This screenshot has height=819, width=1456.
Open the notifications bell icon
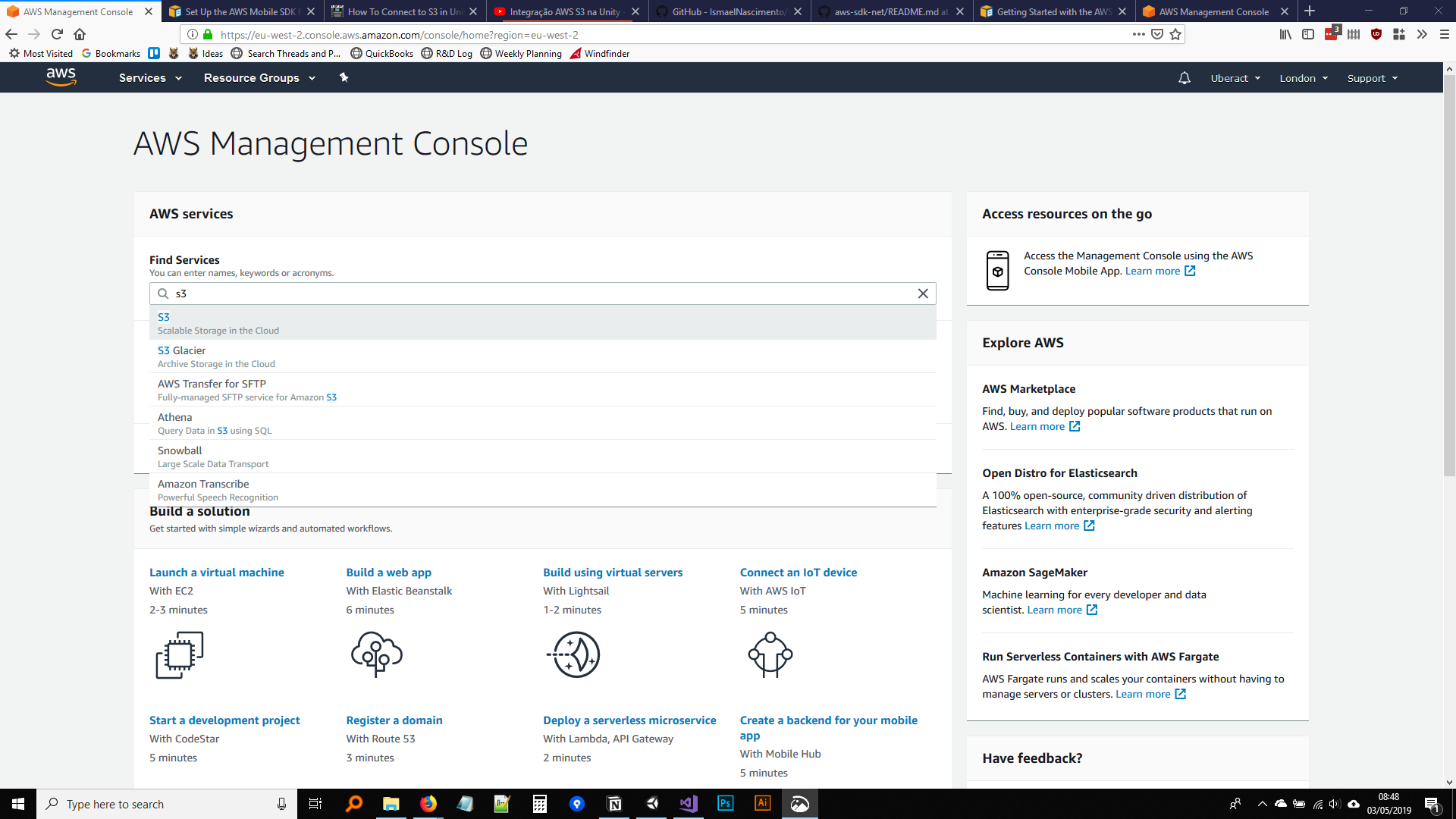(1184, 78)
